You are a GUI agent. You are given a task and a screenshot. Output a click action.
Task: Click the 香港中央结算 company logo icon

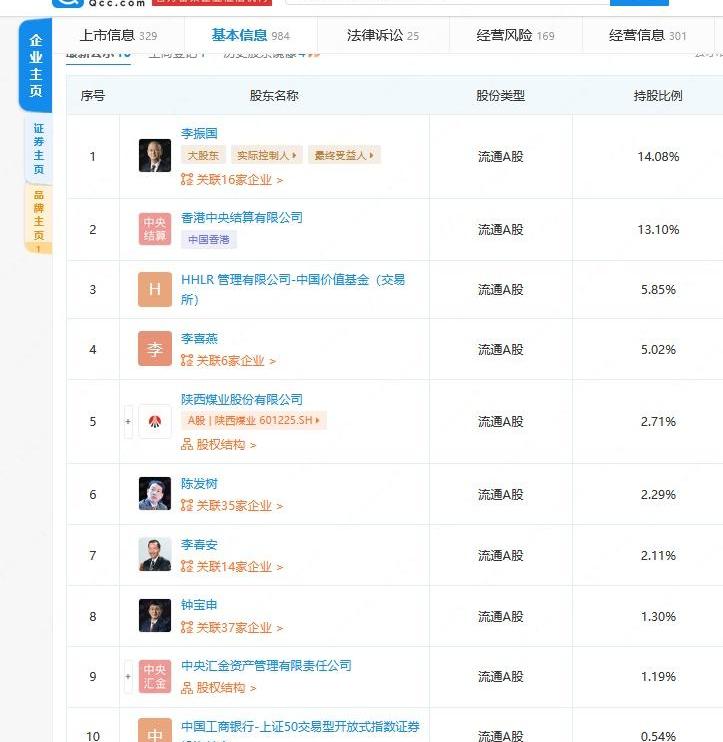pyautogui.click(x=154, y=229)
